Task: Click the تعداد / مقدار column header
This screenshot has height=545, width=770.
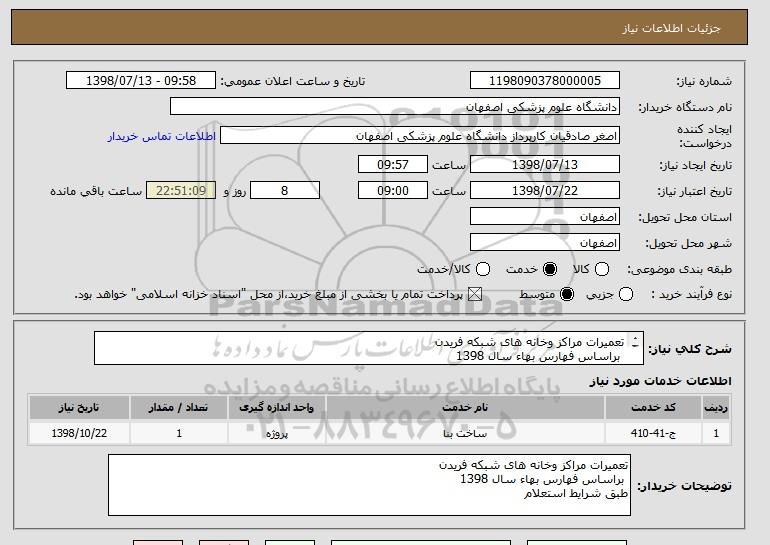Action: [179, 408]
